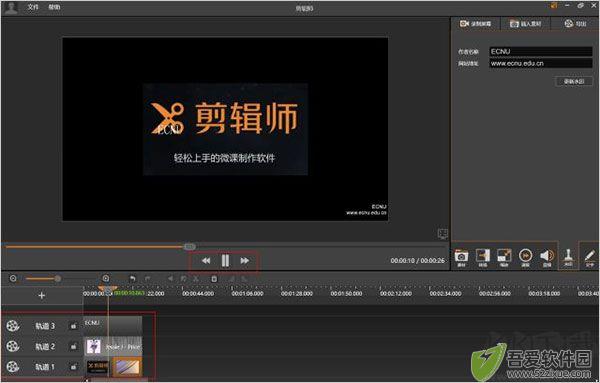Open the circular speed tool icon
The width and height of the screenshot is (600, 383).
[525, 257]
